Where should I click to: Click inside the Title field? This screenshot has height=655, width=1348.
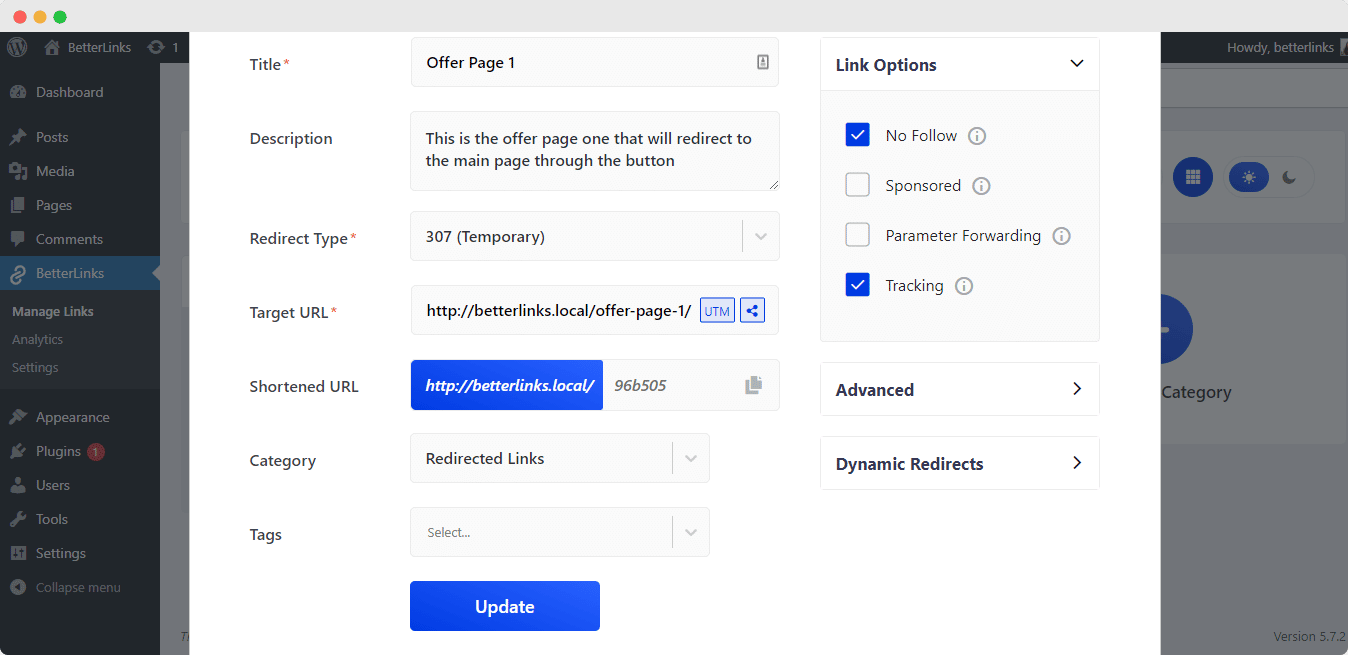[560, 63]
